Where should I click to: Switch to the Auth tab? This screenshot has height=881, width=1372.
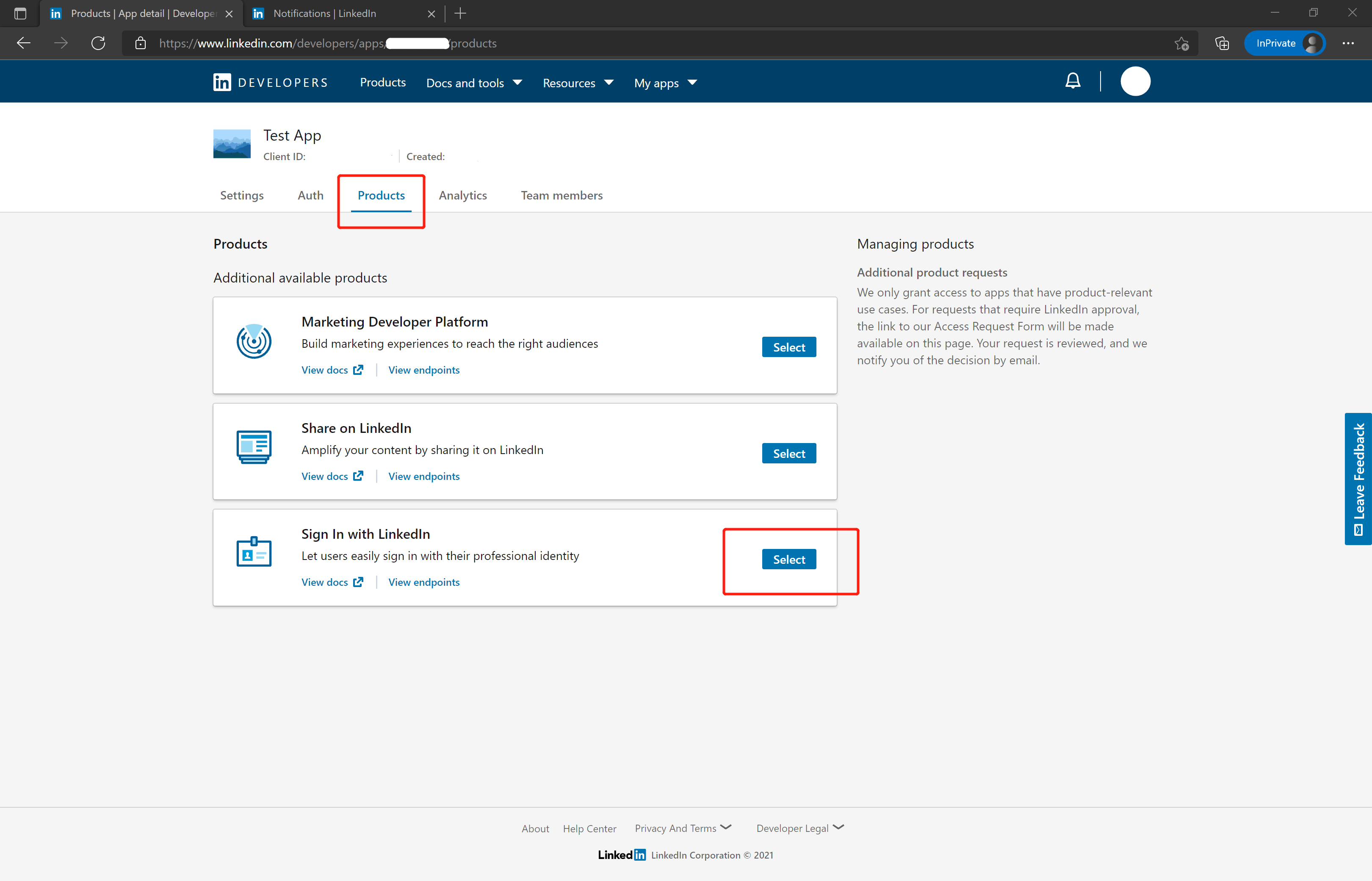coord(310,195)
